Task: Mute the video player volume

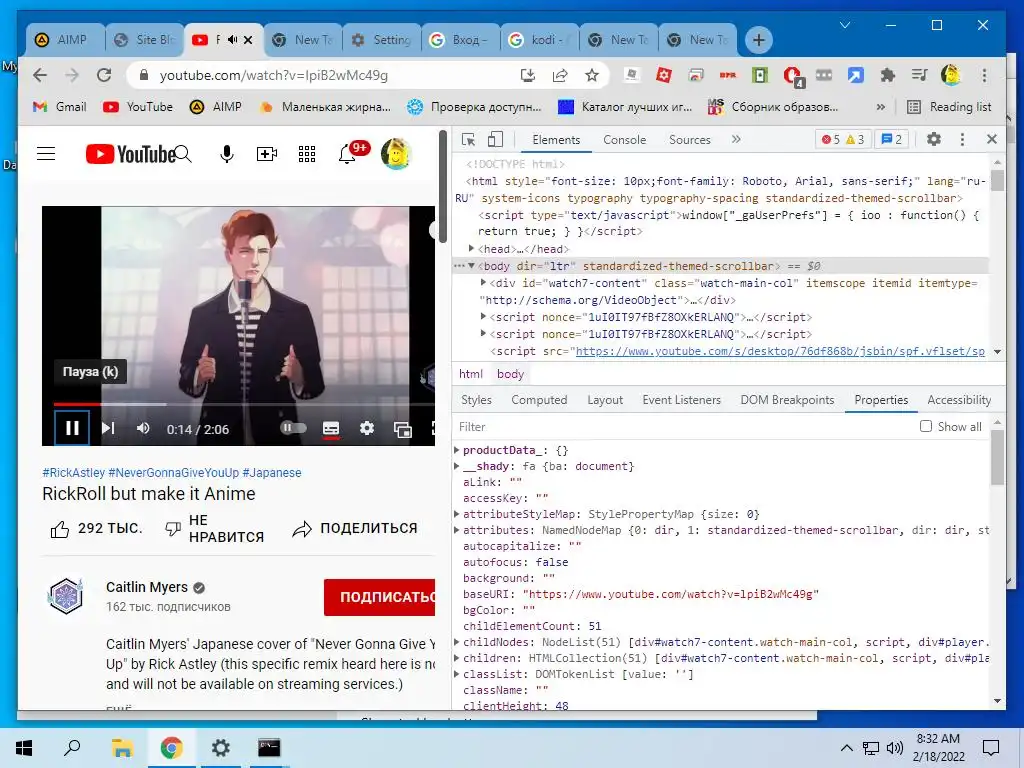Action: point(143,428)
